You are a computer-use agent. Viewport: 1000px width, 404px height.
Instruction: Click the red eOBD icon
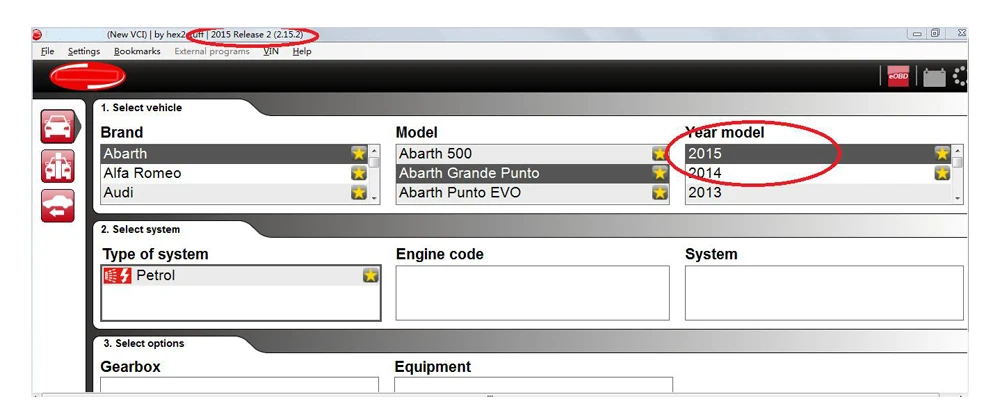[898, 77]
